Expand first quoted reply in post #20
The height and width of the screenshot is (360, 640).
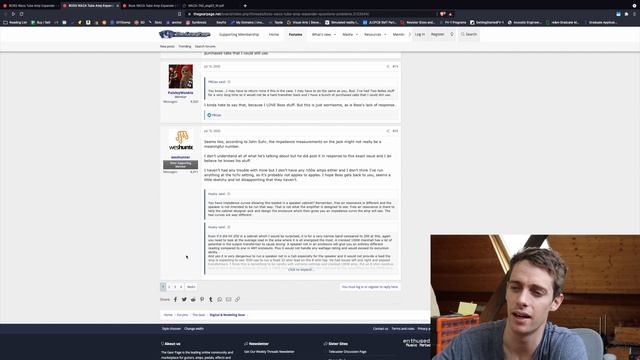click(x=229, y=194)
